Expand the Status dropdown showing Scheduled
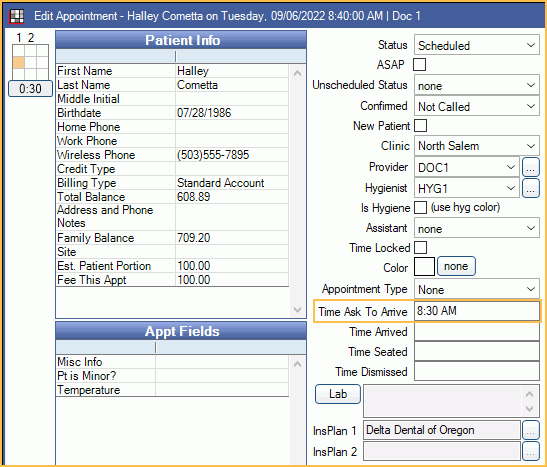Viewport: 547px width, 467px height. tap(477, 45)
